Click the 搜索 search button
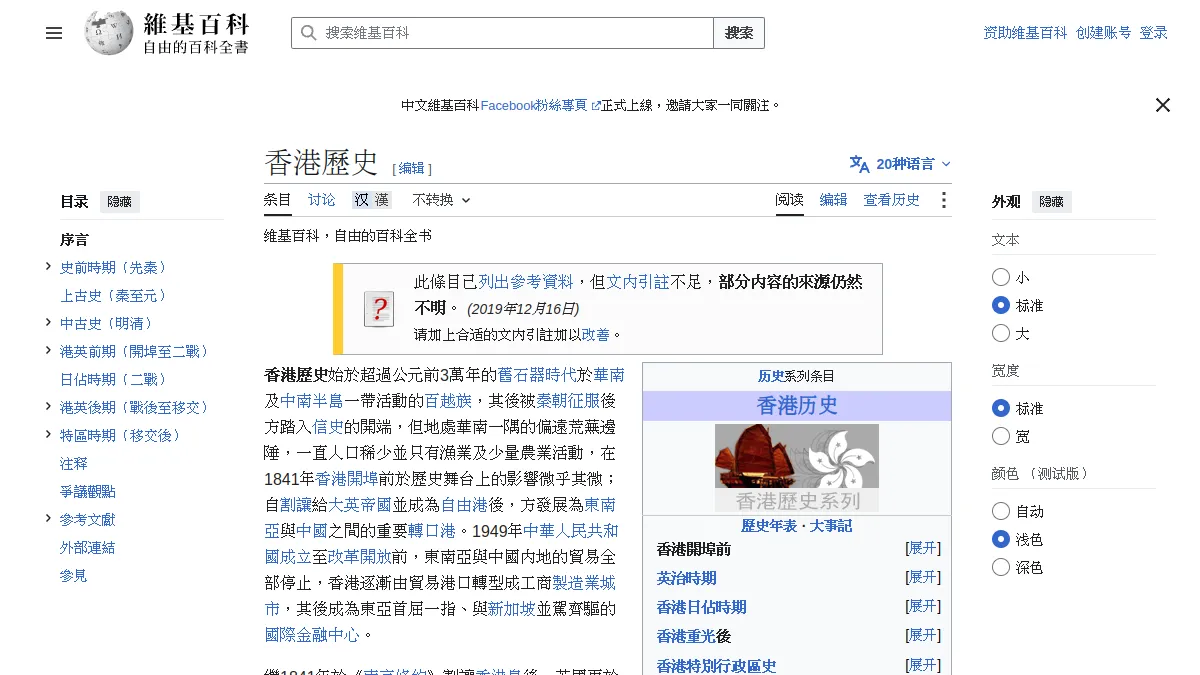 [x=739, y=33]
